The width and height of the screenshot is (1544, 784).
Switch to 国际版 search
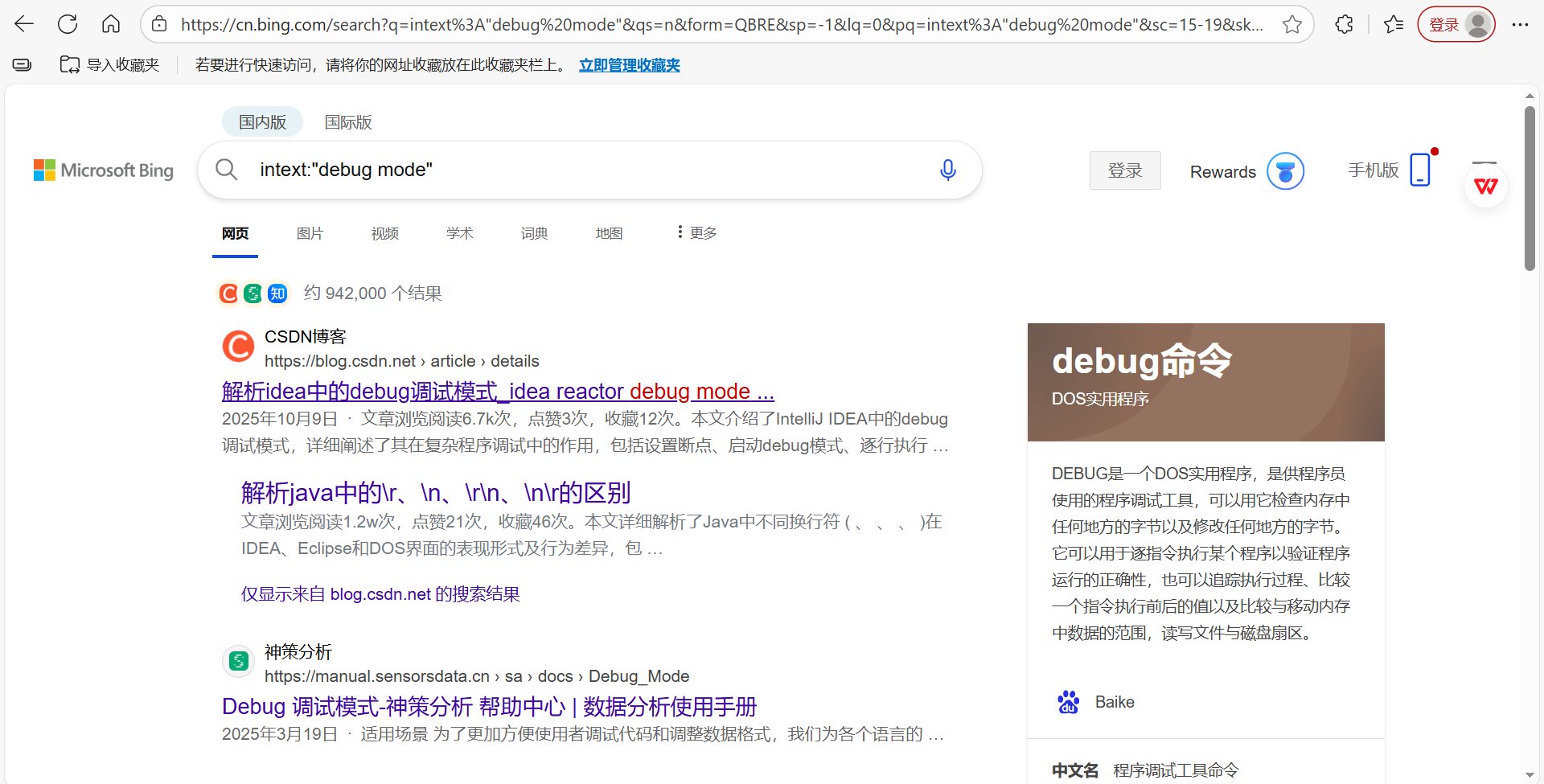tap(347, 121)
